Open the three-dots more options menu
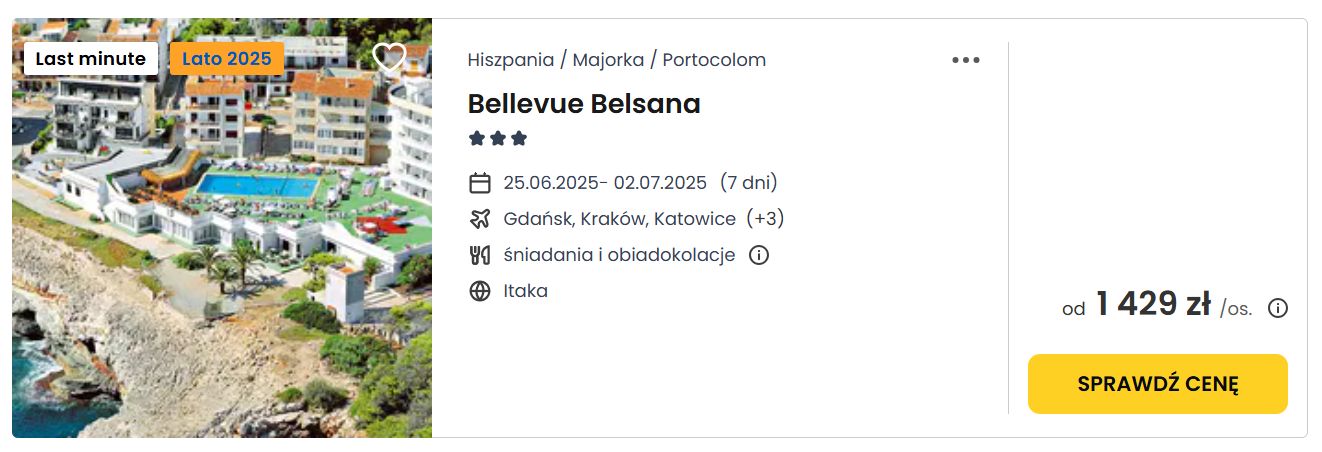 pyautogui.click(x=966, y=60)
